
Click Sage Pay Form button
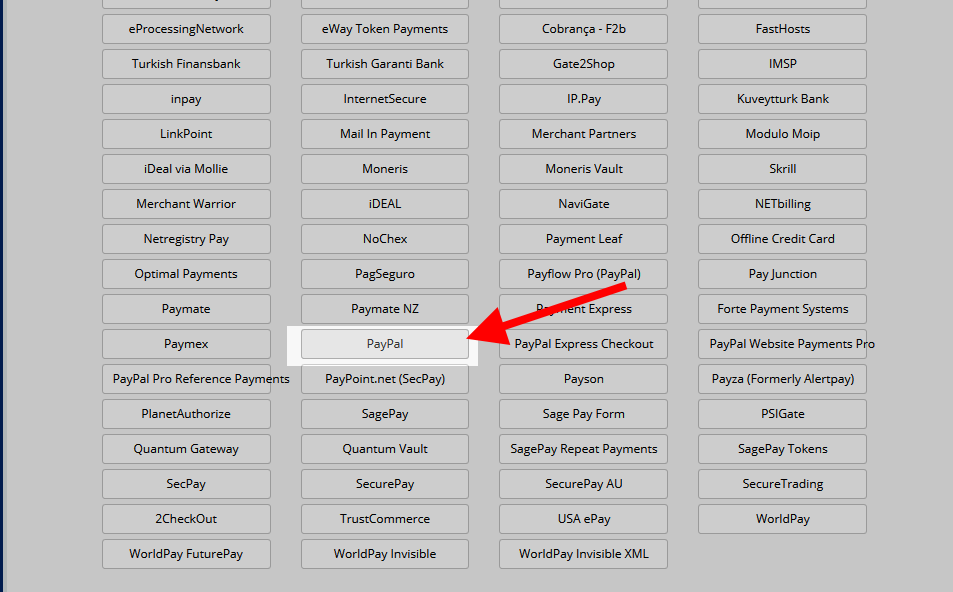point(583,414)
